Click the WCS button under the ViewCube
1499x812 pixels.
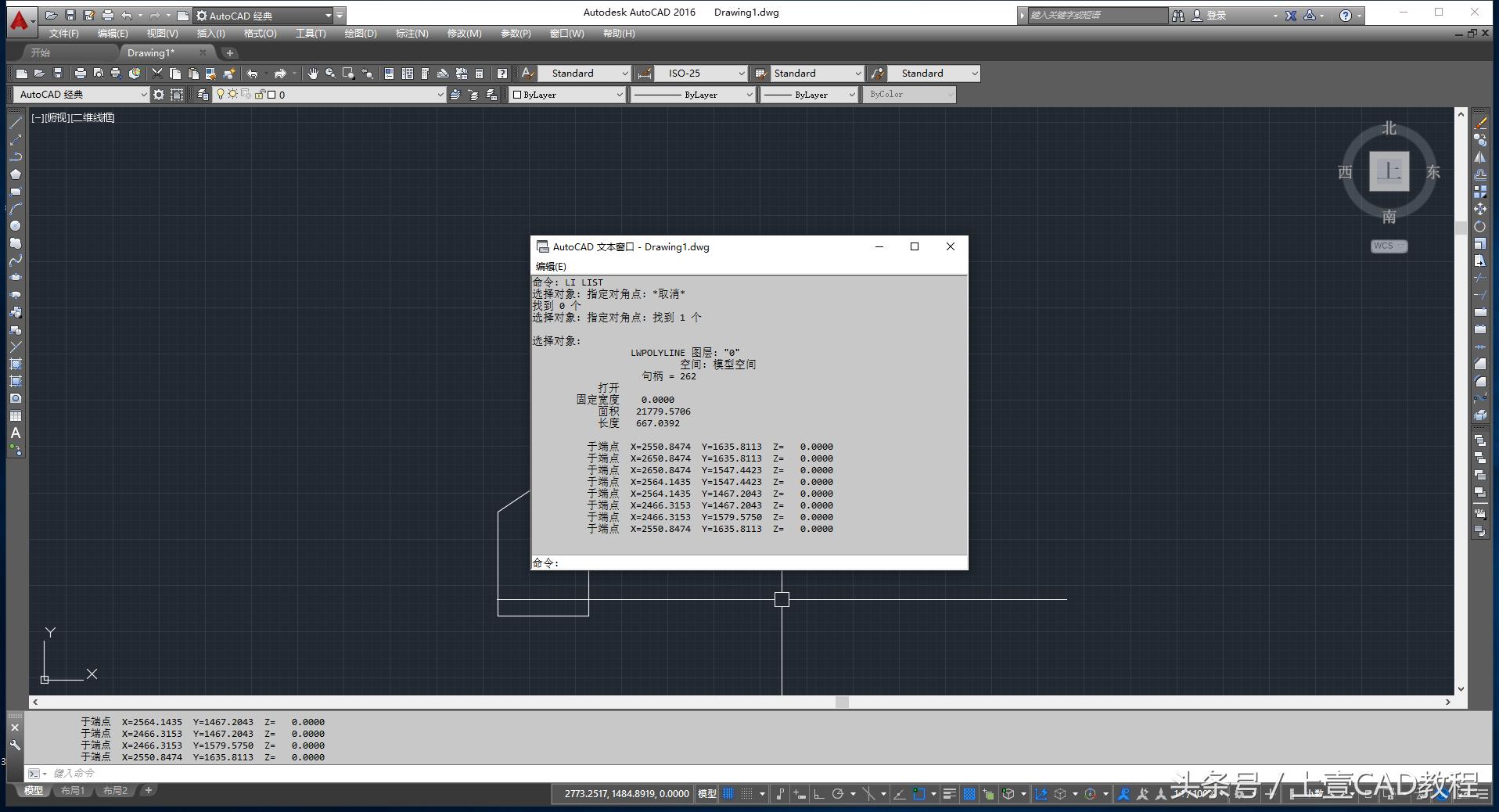coord(1388,246)
